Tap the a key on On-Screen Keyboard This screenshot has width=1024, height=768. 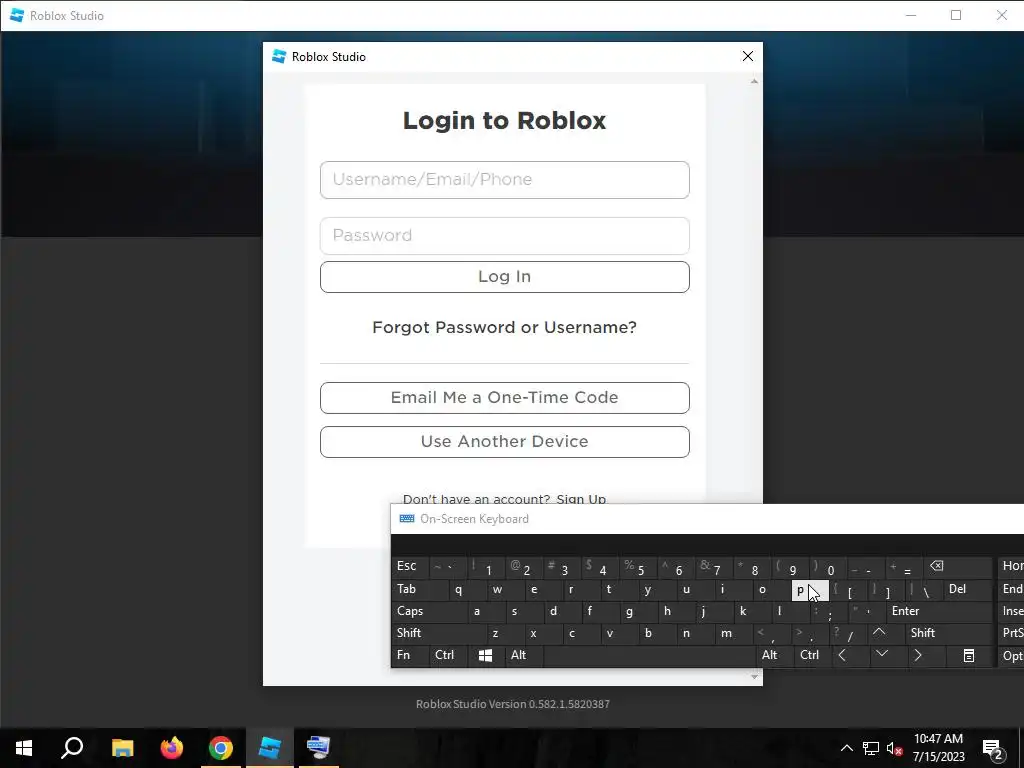[486, 611]
